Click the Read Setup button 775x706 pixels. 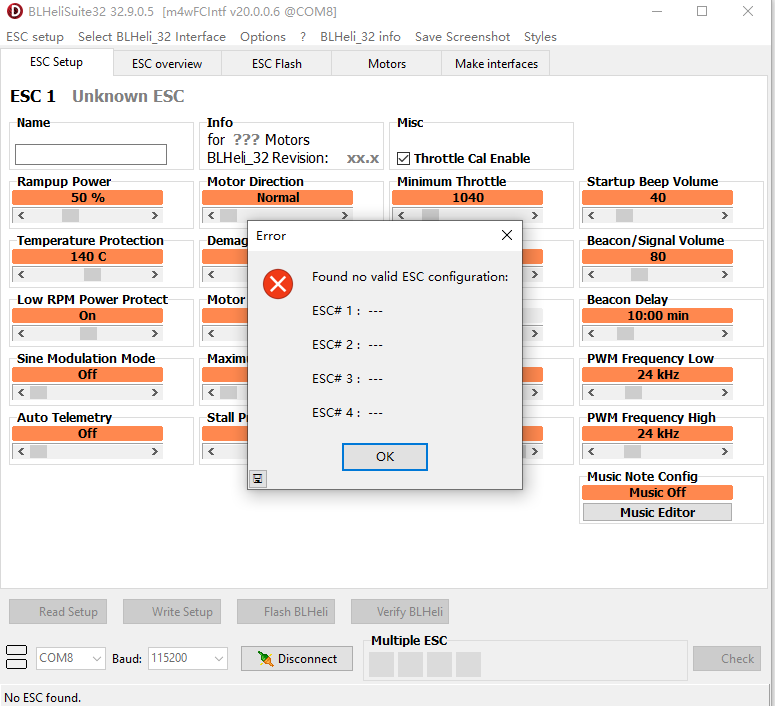coord(58,612)
